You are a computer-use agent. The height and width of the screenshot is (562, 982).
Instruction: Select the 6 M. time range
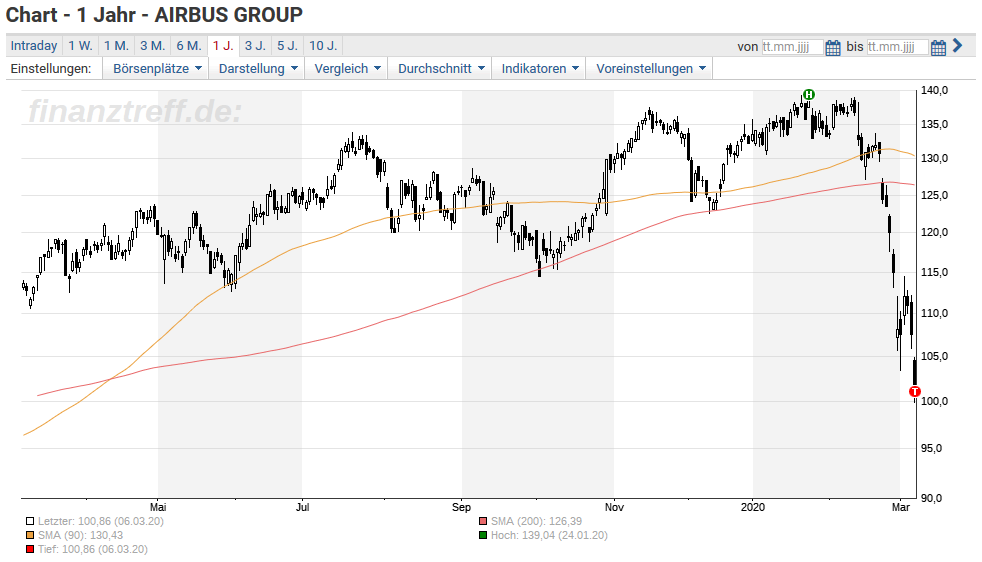189,46
